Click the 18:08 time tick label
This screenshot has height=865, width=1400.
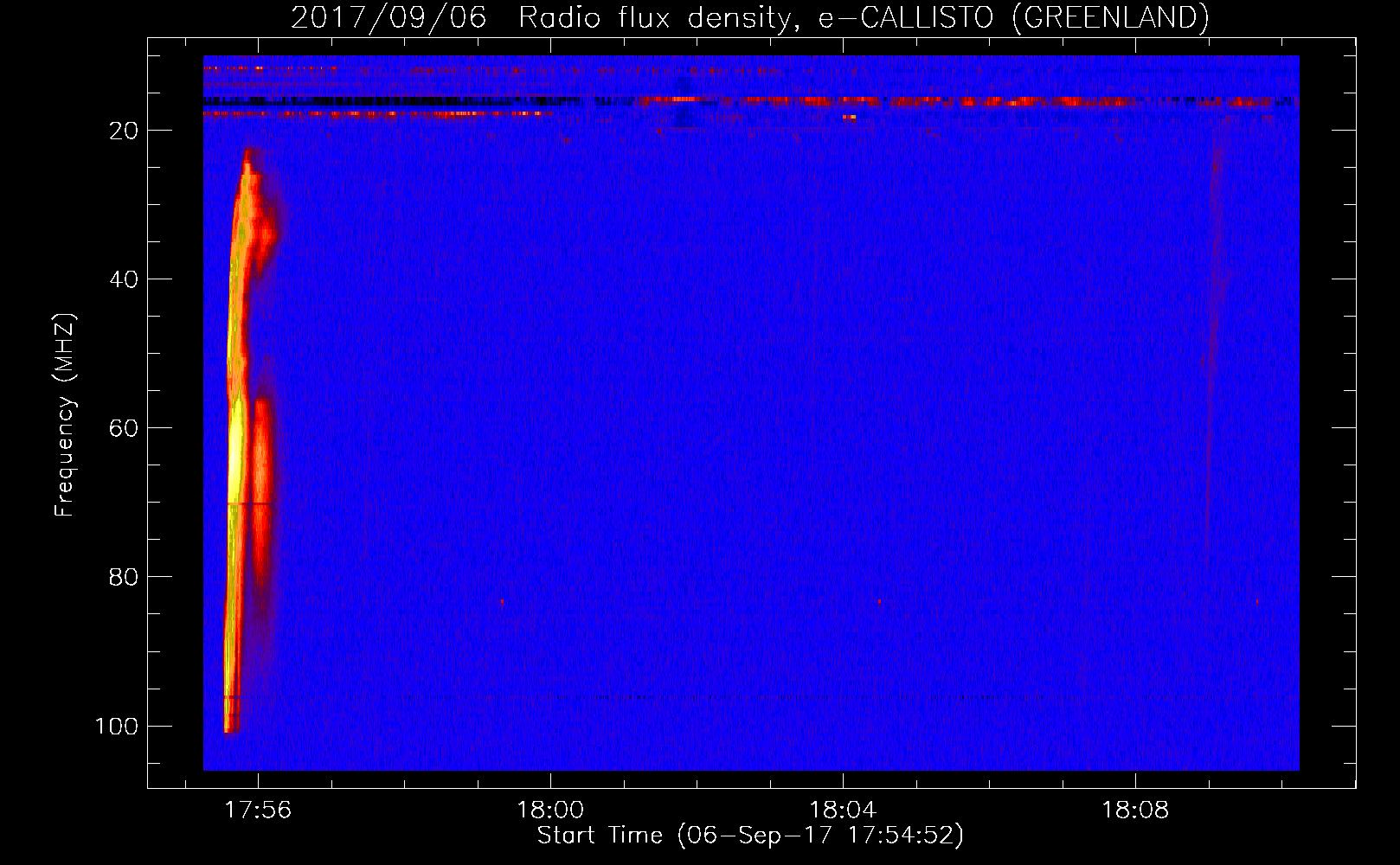point(1134,811)
